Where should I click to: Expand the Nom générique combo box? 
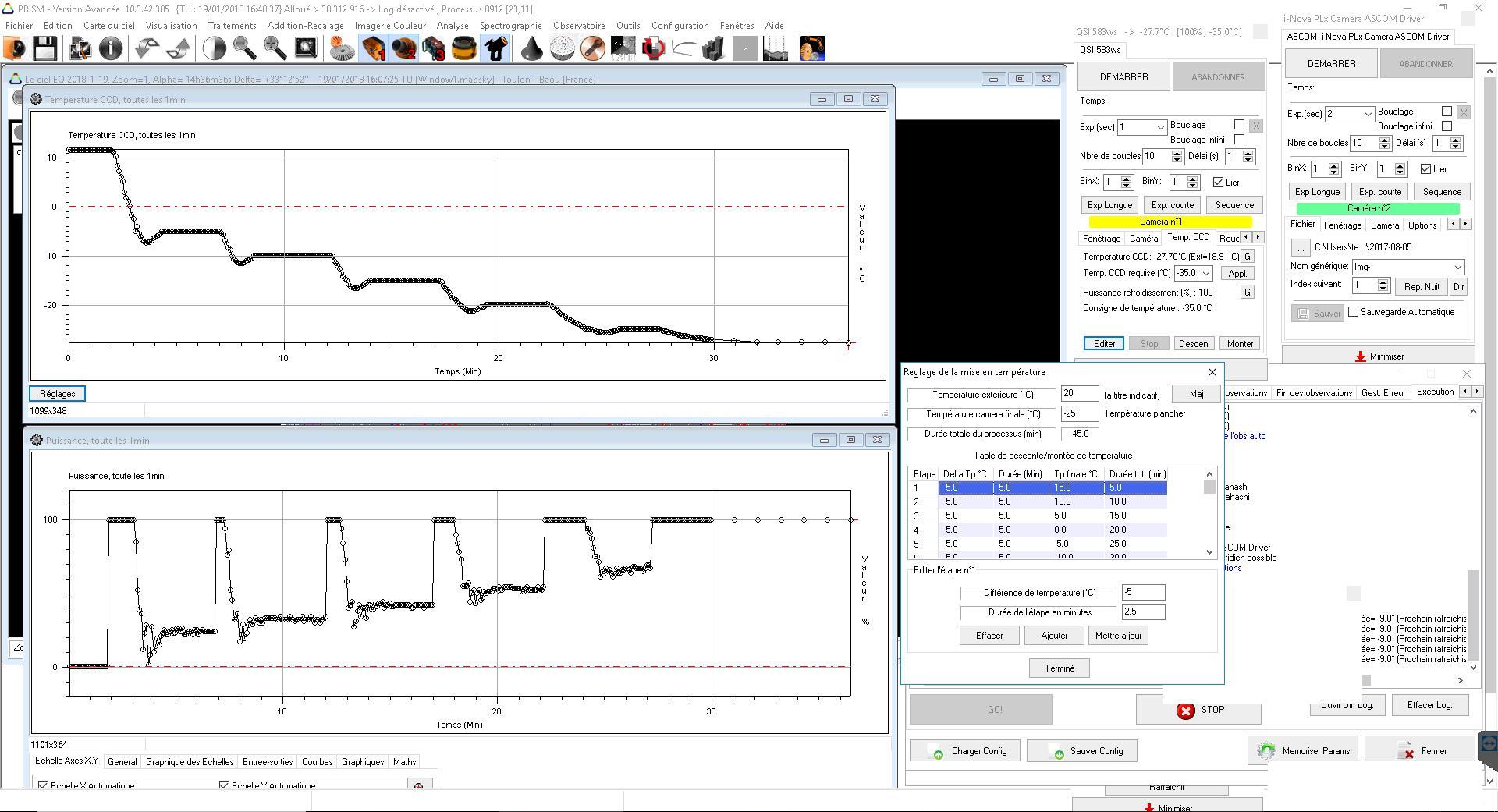1457,267
